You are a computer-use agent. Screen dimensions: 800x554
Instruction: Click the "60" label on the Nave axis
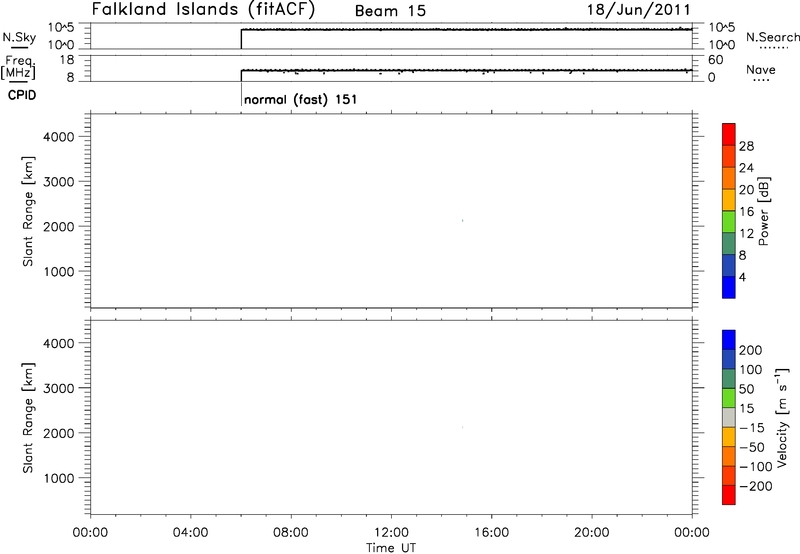pyautogui.click(x=716, y=60)
